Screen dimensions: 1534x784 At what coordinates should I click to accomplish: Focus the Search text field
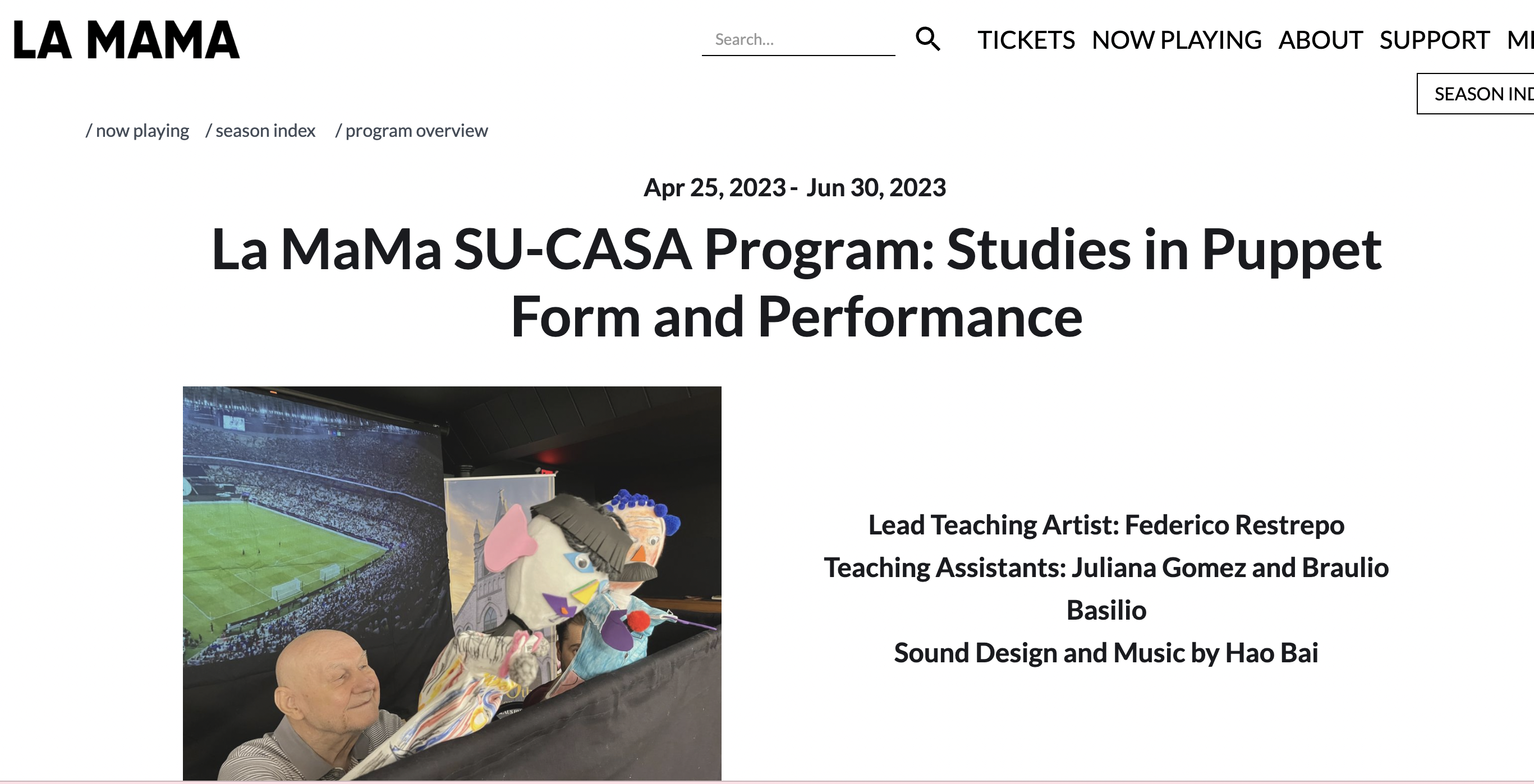tap(798, 40)
